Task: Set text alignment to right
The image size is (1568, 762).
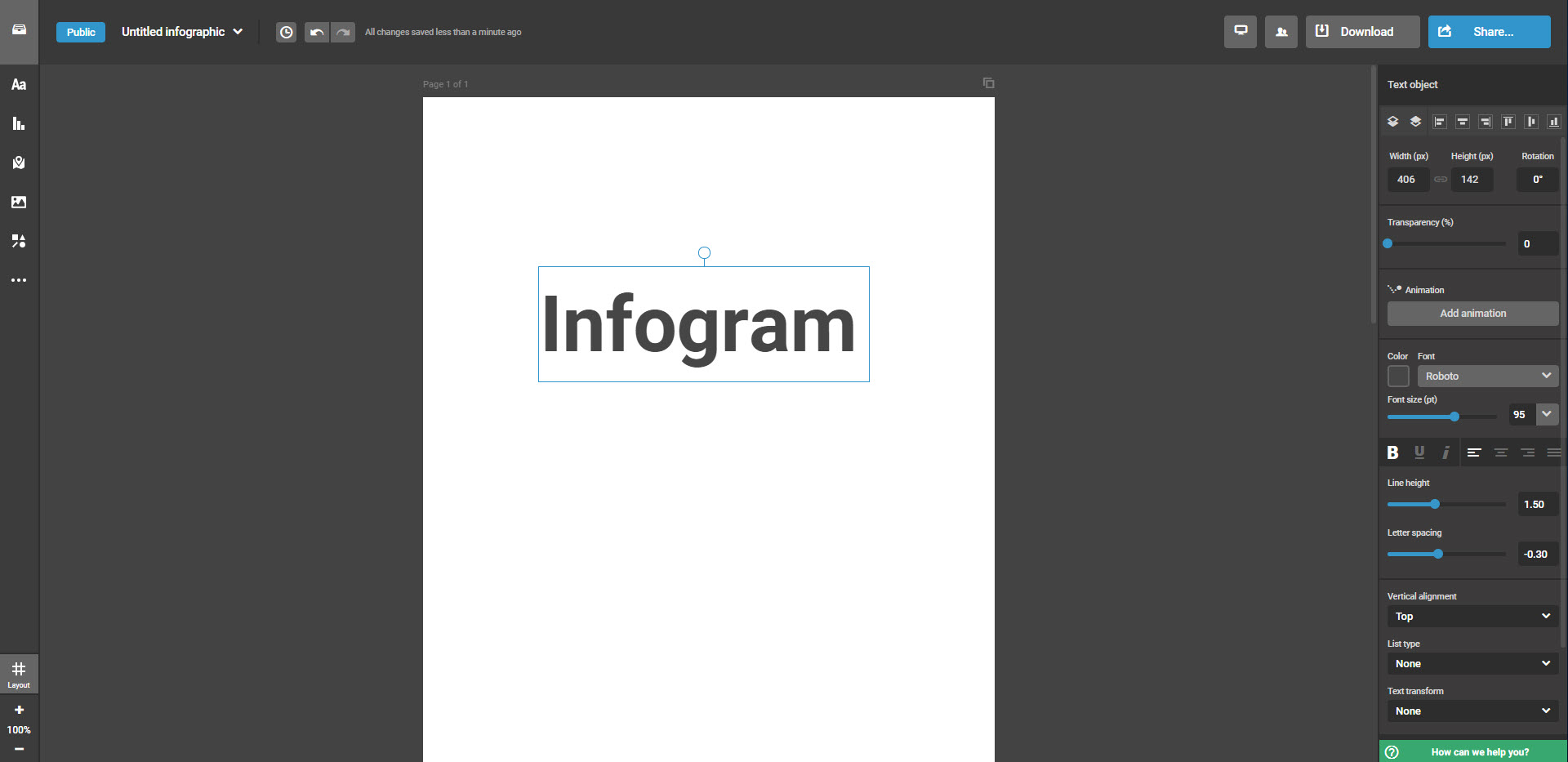Action: pos(1528,452)
